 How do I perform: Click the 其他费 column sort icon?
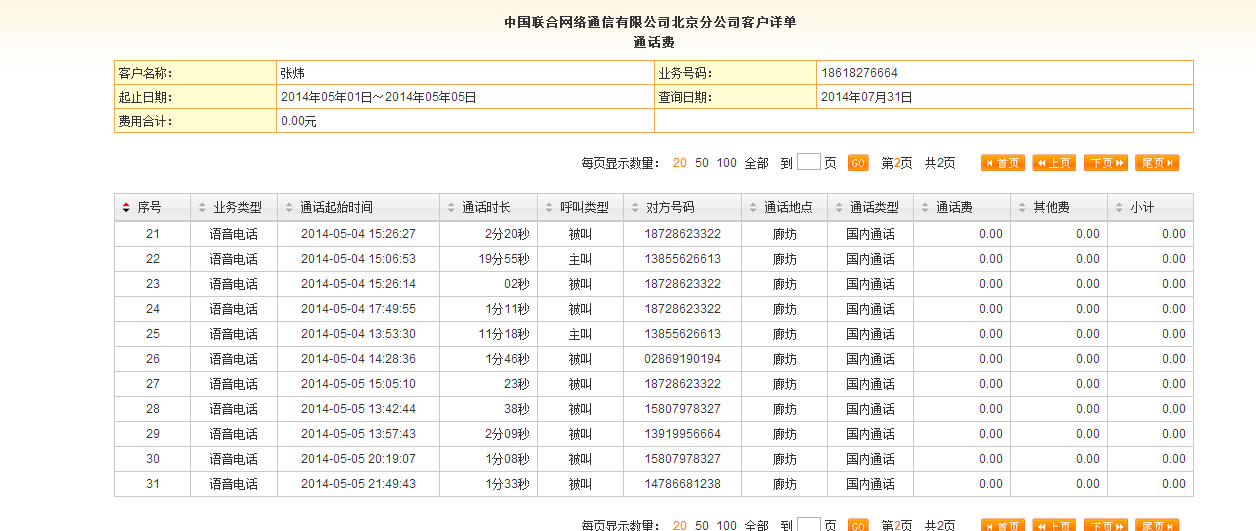[1022, 208]
